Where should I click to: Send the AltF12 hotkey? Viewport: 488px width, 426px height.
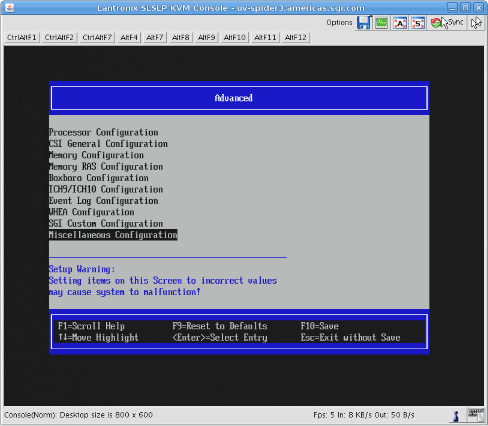295,37
